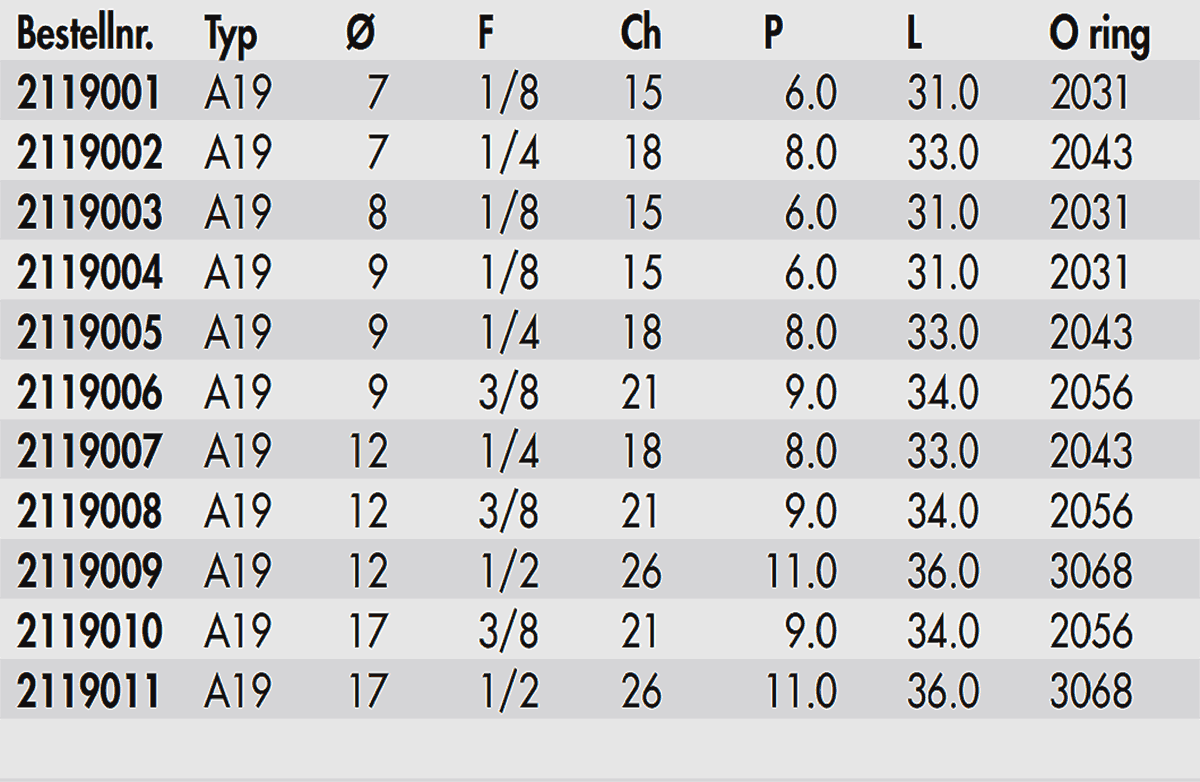The height and width of the screenshot is (782, 1200).
Task: Click order number 2119011
Action: (x=89, y=692)
